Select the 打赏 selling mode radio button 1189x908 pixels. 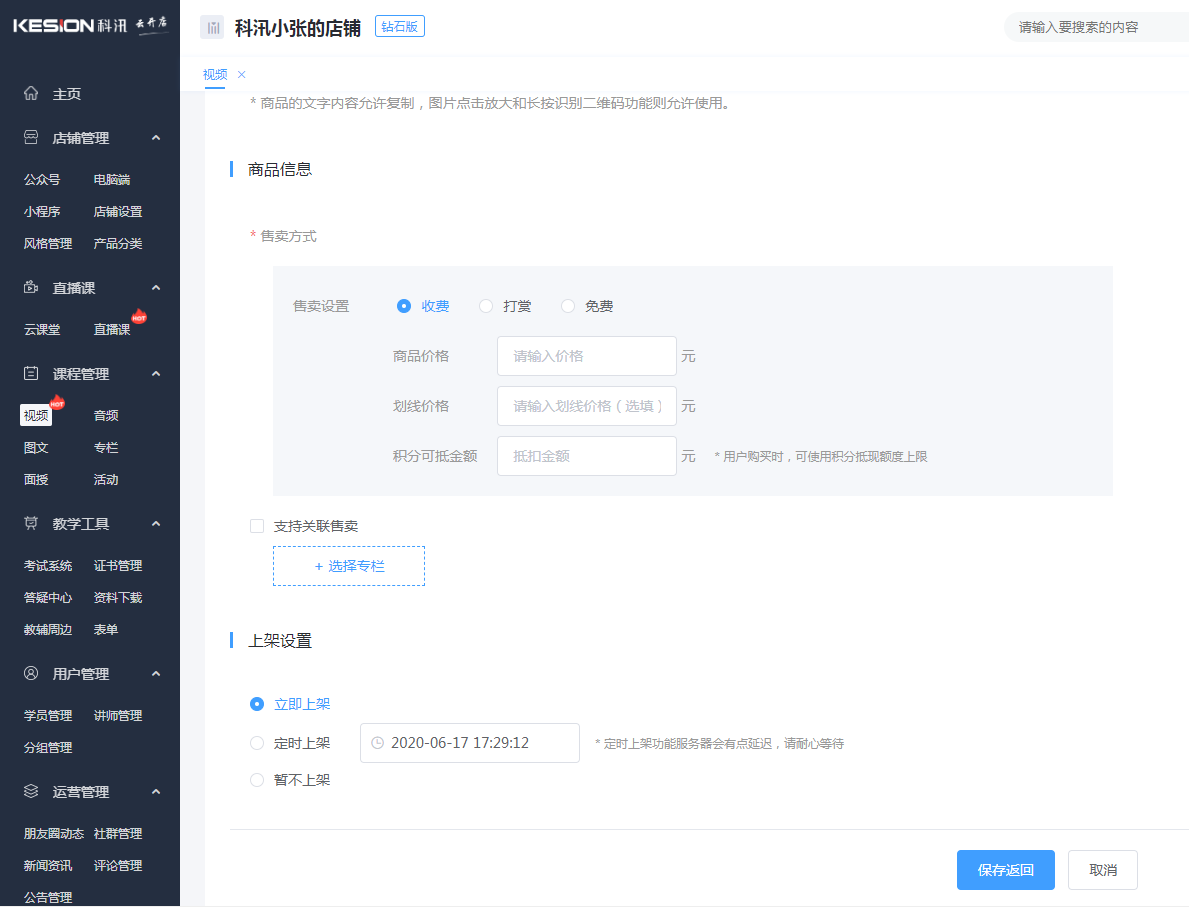tap(487, 306)
